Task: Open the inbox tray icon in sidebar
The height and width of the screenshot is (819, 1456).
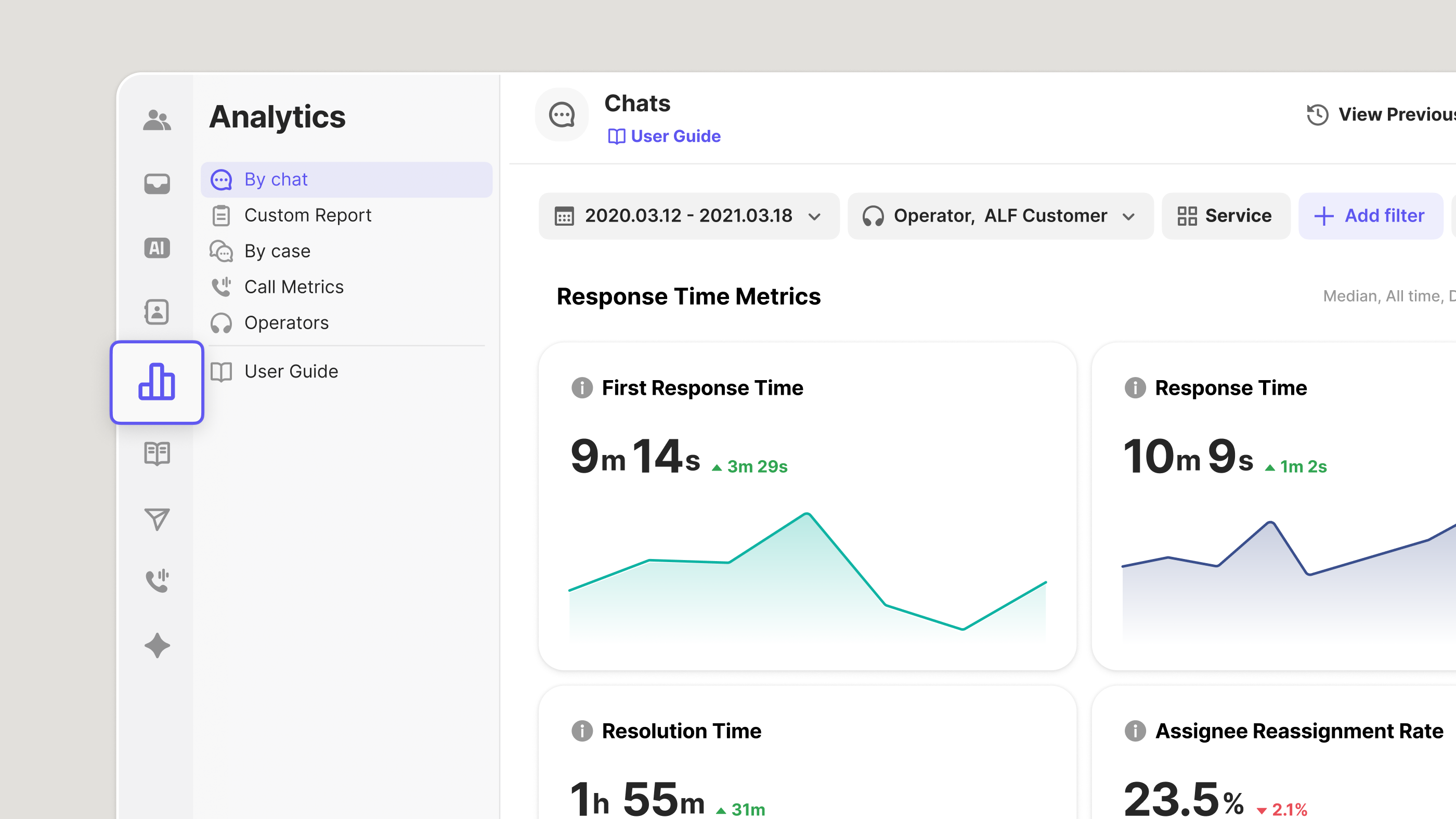Action: tap(157, 184)
